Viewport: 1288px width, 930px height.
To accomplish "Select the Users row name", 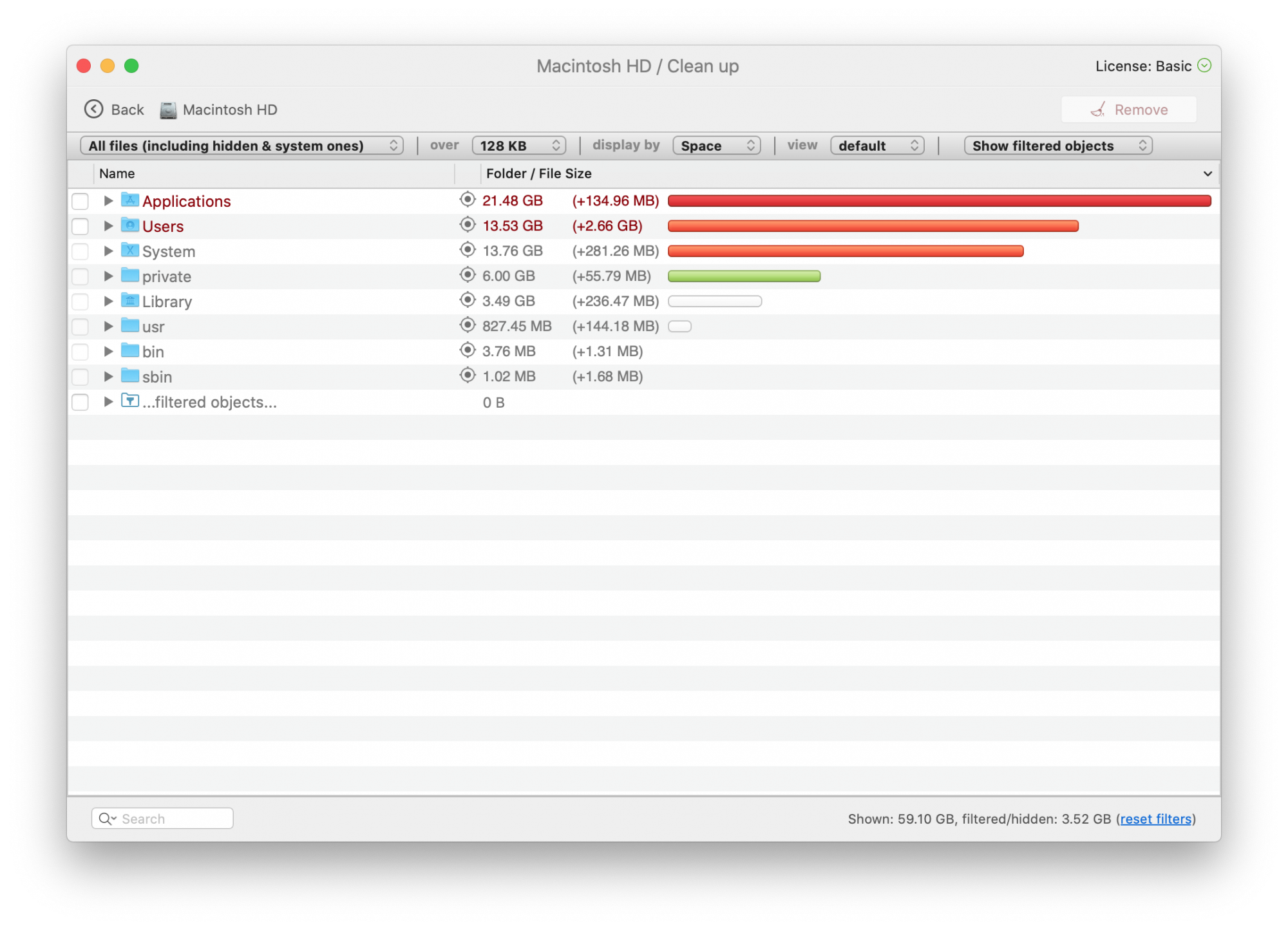I will pos(163,227).
